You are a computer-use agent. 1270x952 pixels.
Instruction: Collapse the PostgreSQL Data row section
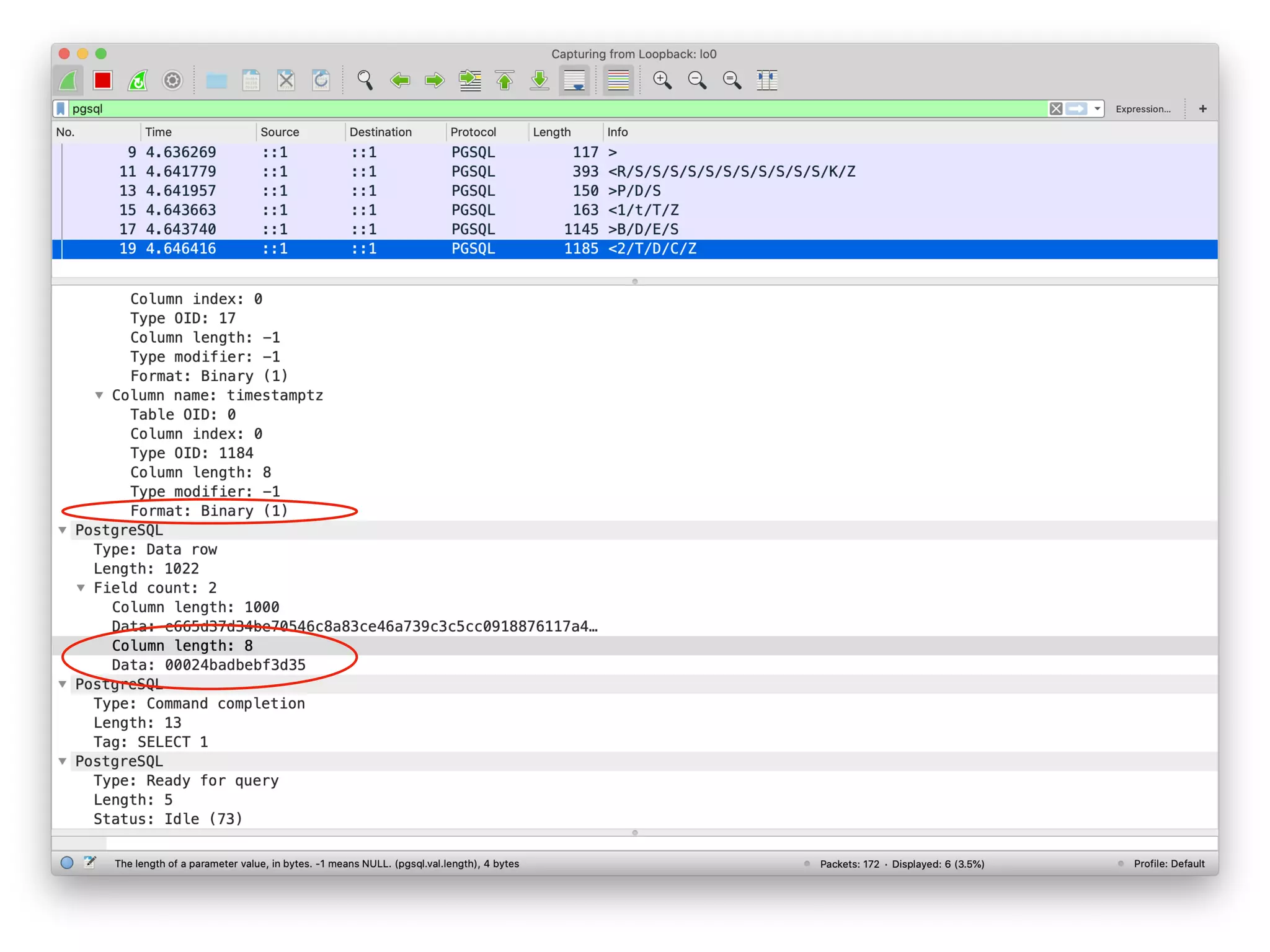click(63, 530)
